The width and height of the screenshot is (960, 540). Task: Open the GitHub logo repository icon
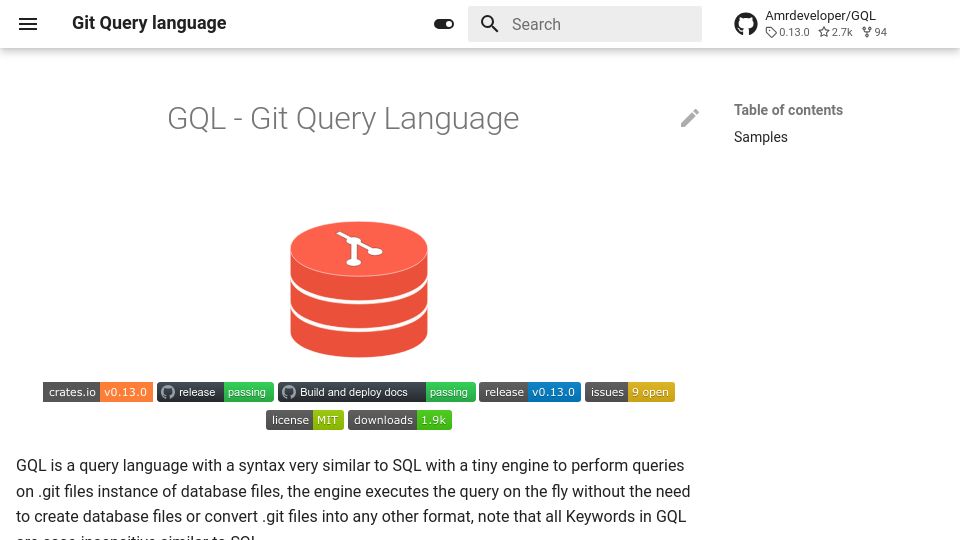[x=746, y=24]
